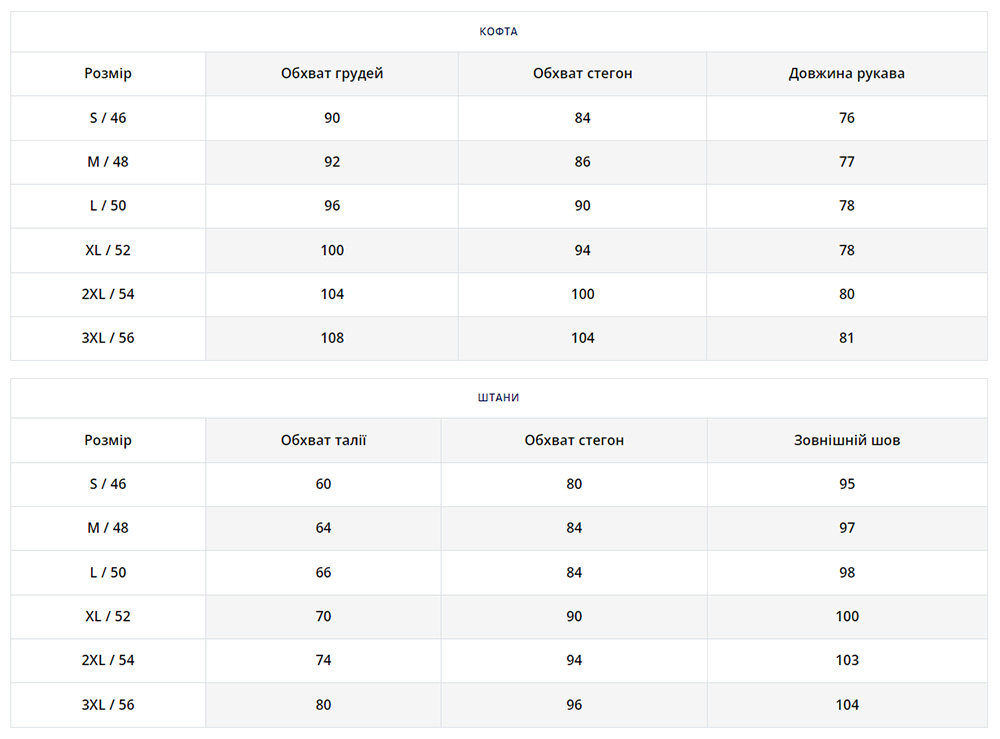The image size is (1000, 739).
Task: Select L / 50 size in КОФТА table
Action: (x=108, y=206)
